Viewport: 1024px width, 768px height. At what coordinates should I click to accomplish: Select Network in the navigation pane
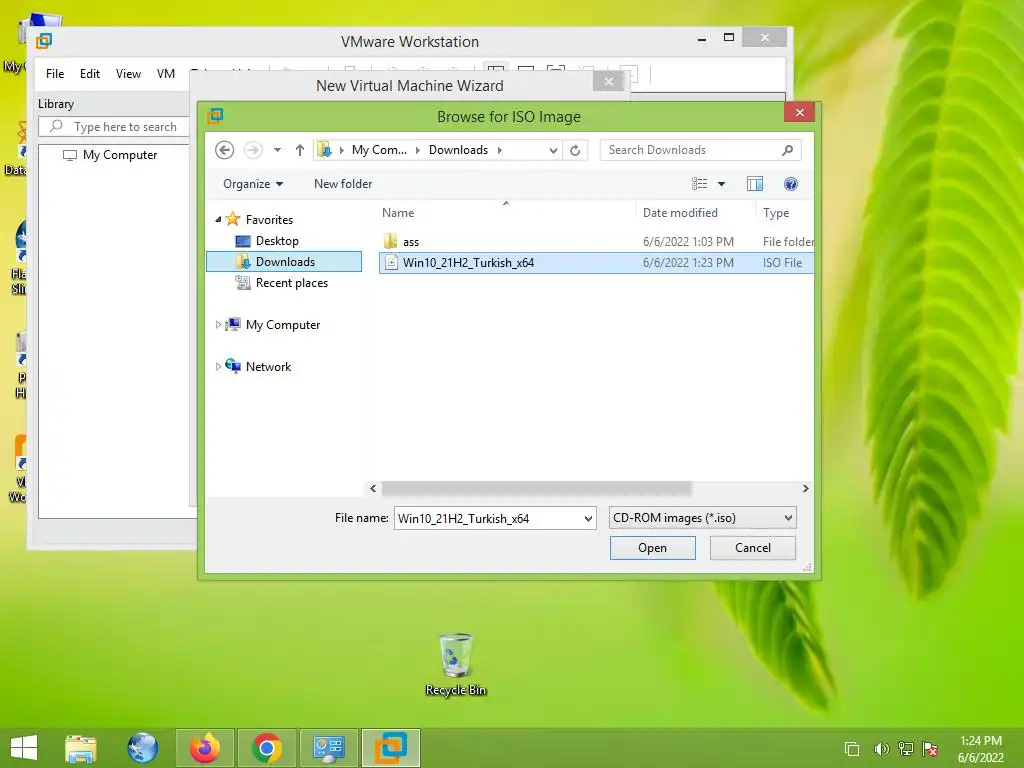pos(268,366)
